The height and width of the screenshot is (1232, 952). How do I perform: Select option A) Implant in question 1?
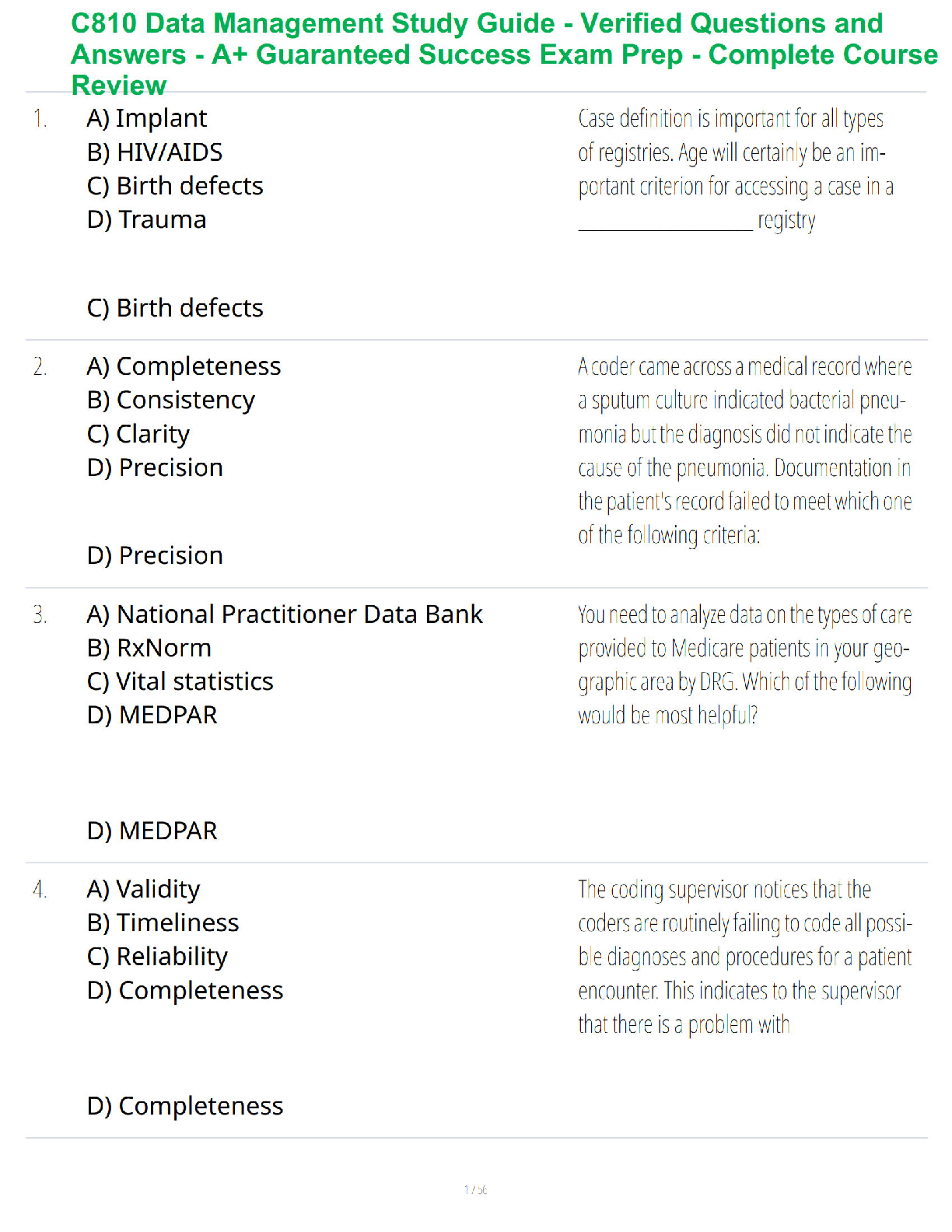[x=147, y=118]
